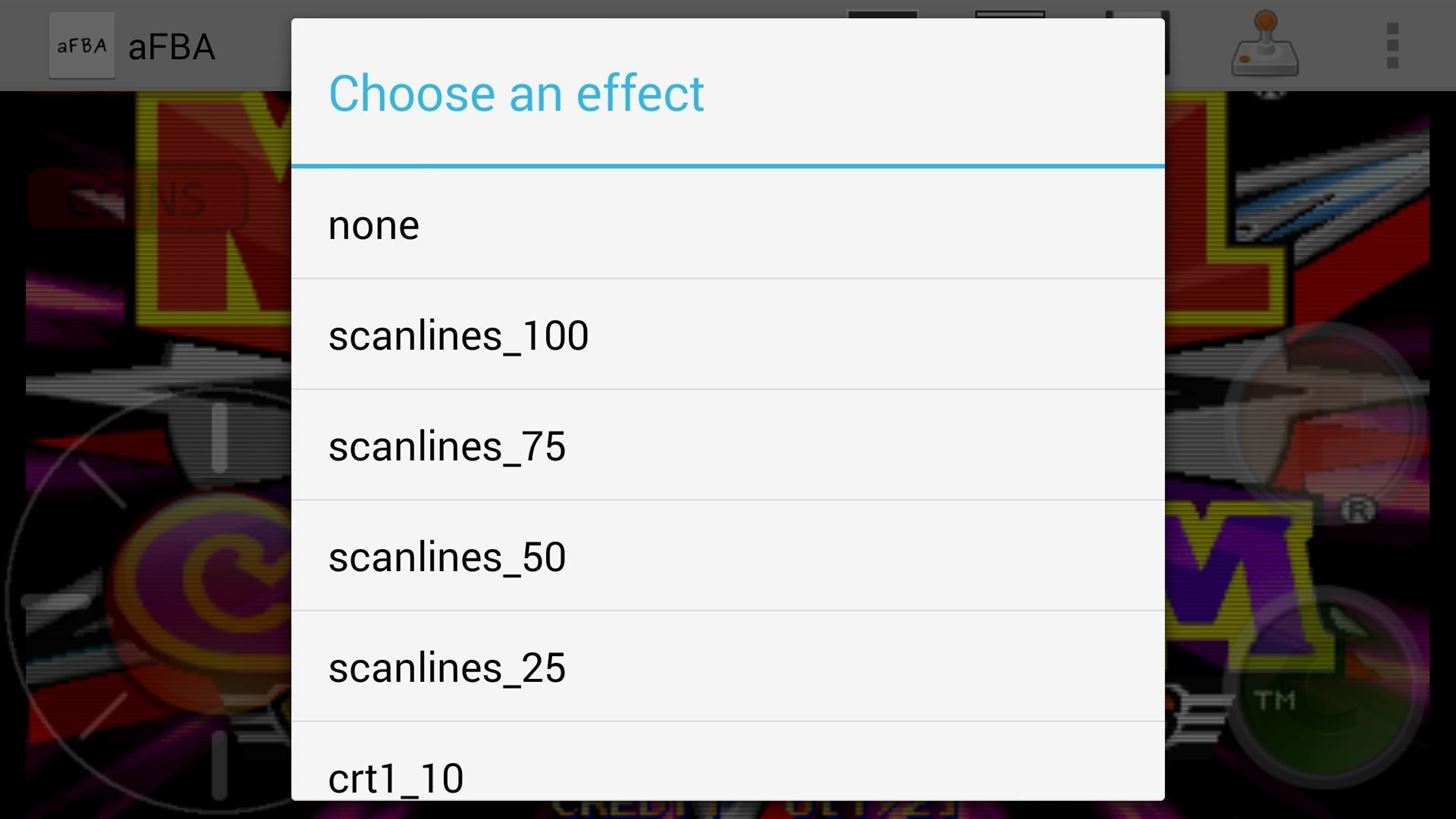Tap the aFBA title text

pyautogui.click(x=171, y=47)
